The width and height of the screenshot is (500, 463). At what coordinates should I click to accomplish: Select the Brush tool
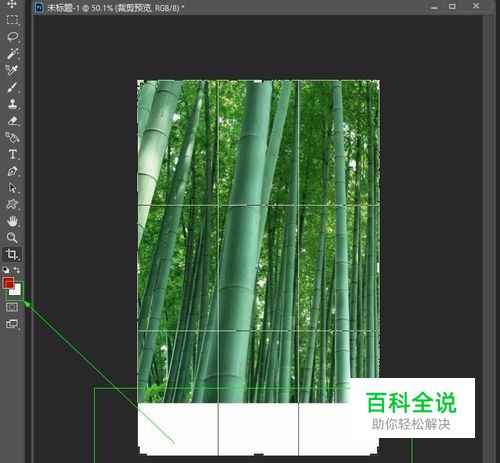tap(12, 87)
